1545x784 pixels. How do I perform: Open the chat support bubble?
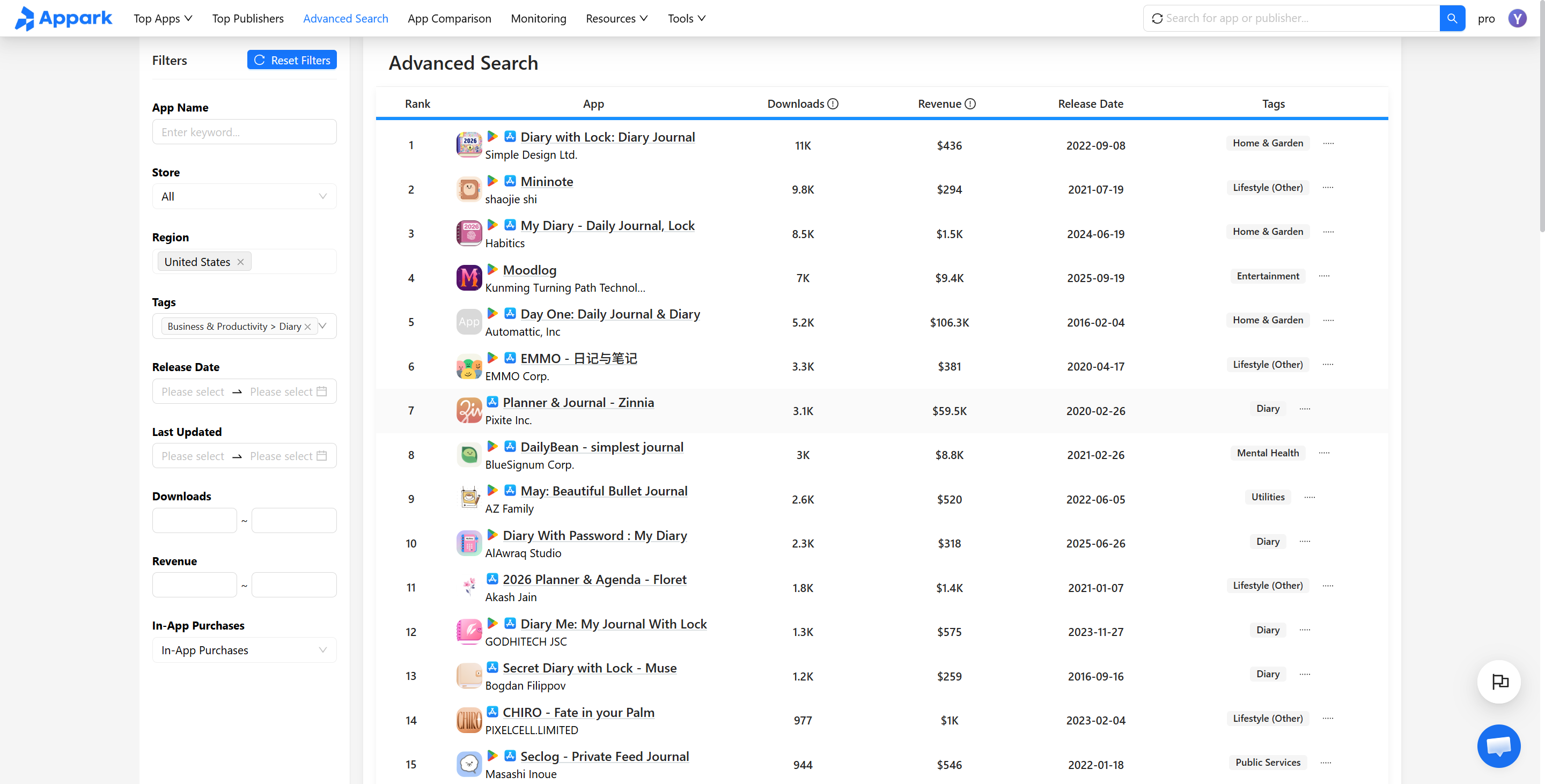1498,746
